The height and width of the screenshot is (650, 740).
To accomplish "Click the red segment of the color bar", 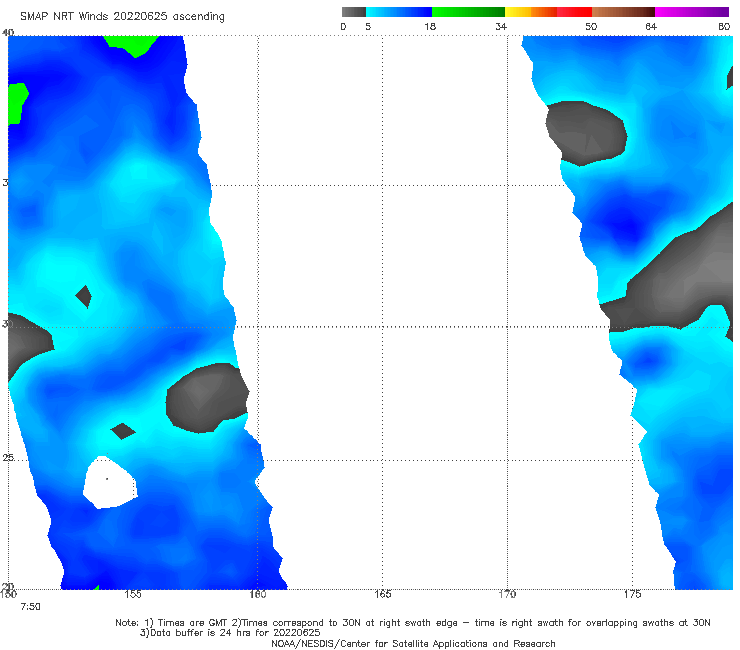I will coord(574,12).
